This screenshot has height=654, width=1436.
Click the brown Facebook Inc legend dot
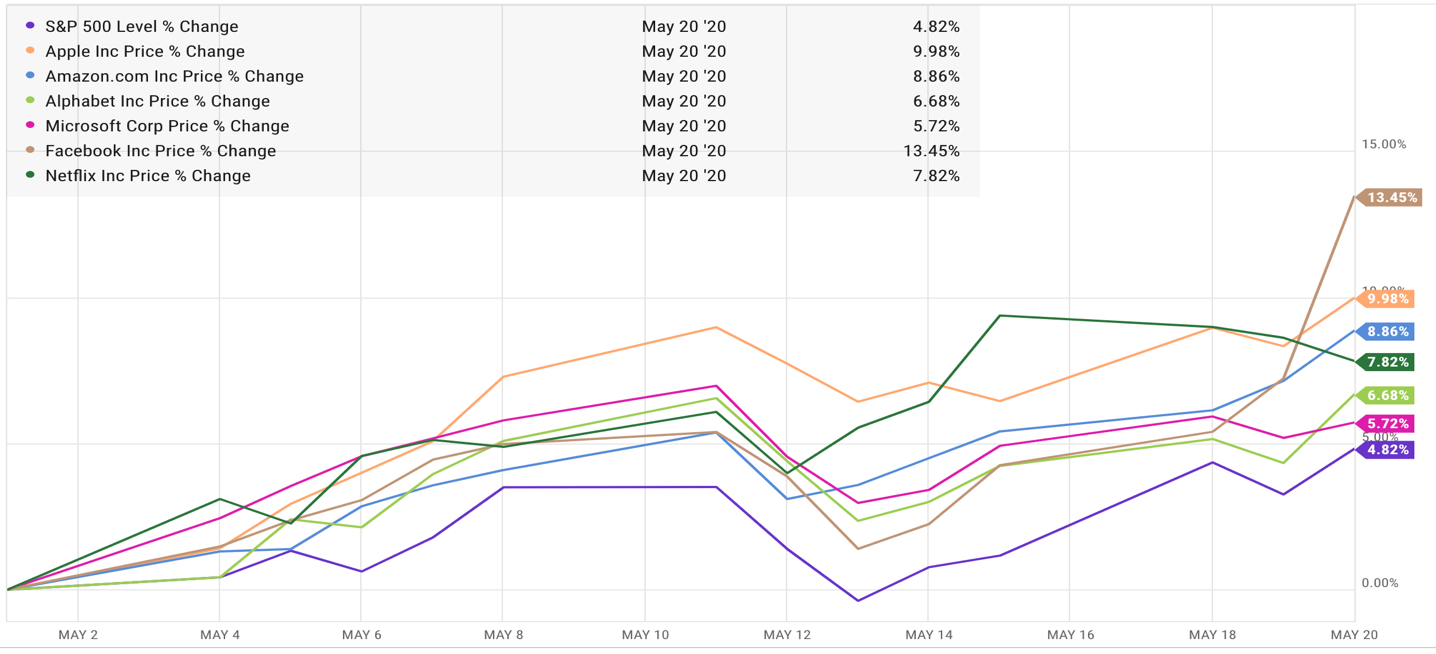pyautogui.click(x=31, y=151)
